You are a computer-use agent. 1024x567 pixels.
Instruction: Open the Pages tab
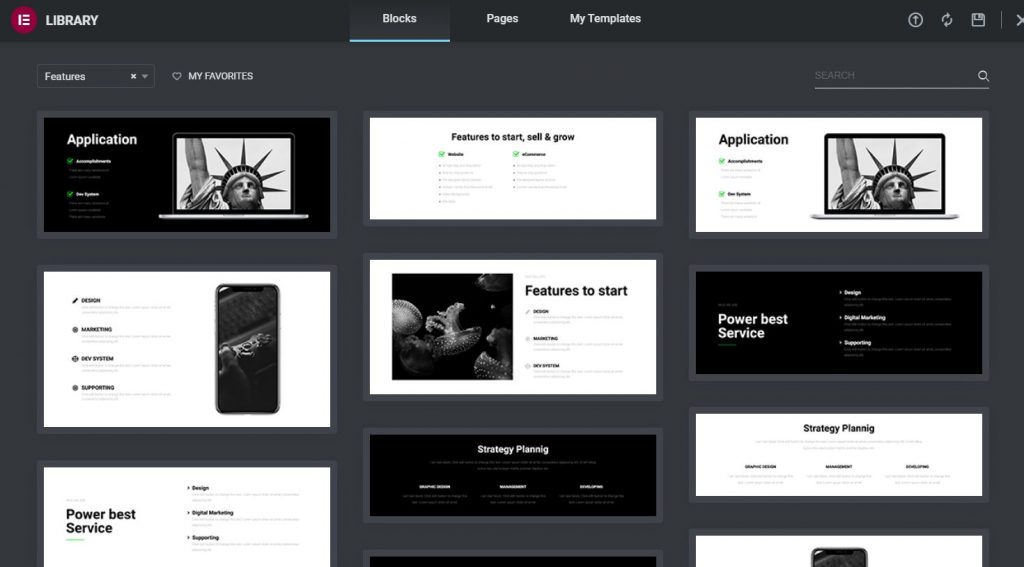[502, 19]
